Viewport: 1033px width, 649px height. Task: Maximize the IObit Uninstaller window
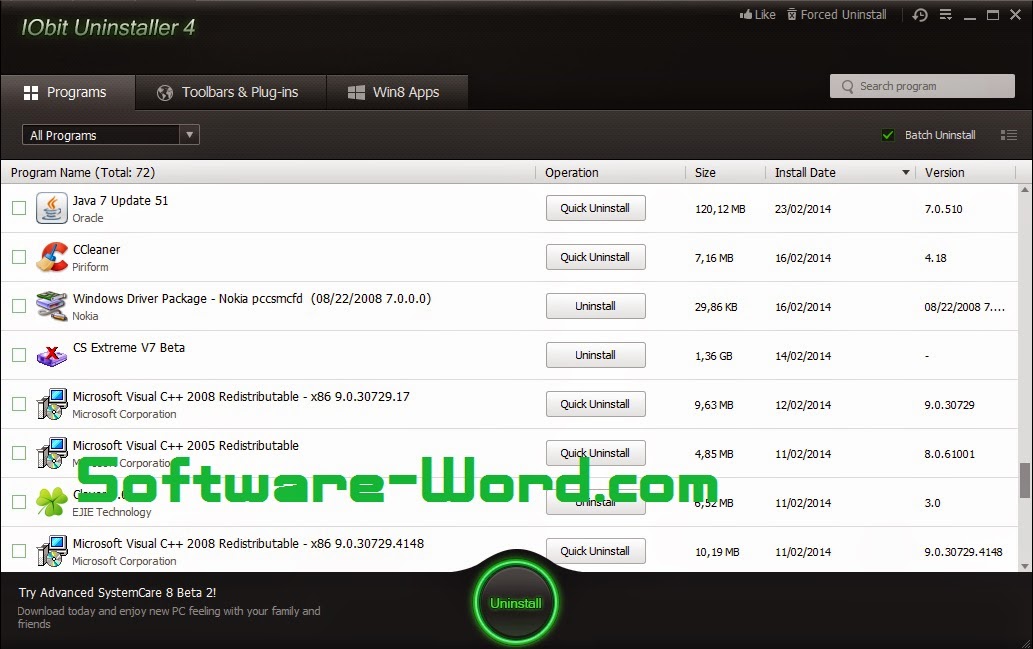click(993, 14)
